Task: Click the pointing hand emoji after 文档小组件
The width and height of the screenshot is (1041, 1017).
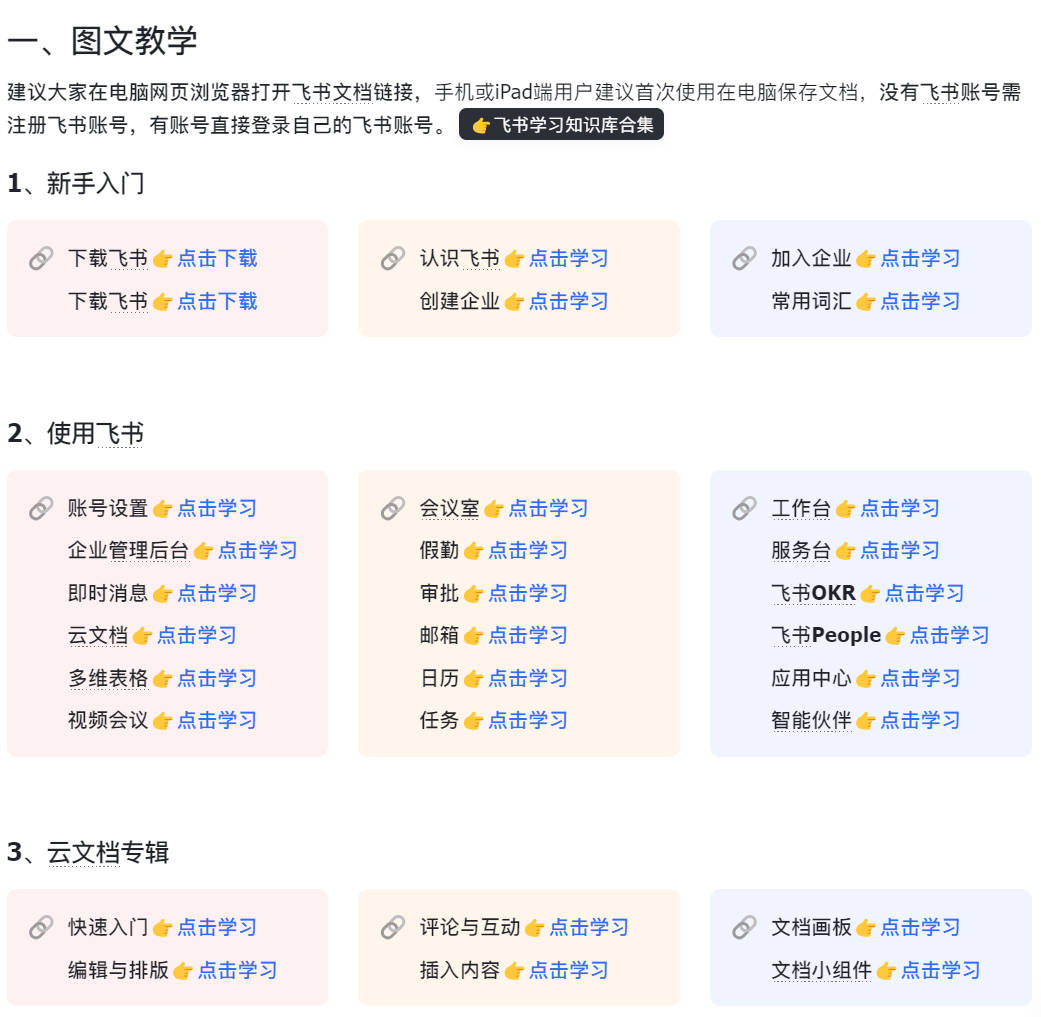Action: tap(886, 971)
